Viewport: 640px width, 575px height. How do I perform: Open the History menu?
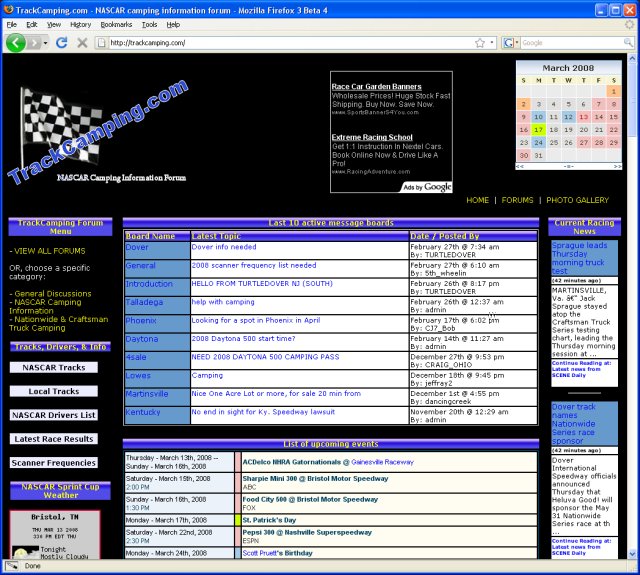pos(80,24)
